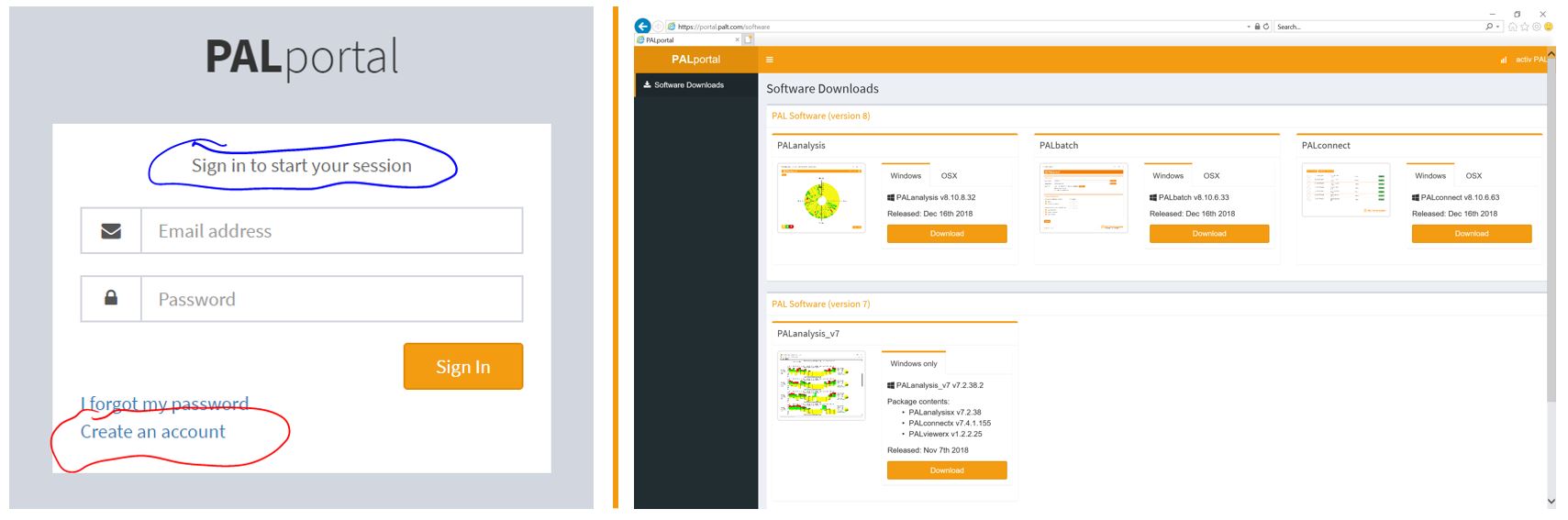Click the Windows logo beside PALanalysis_v7 v7.2.38.2

[891, 385]
